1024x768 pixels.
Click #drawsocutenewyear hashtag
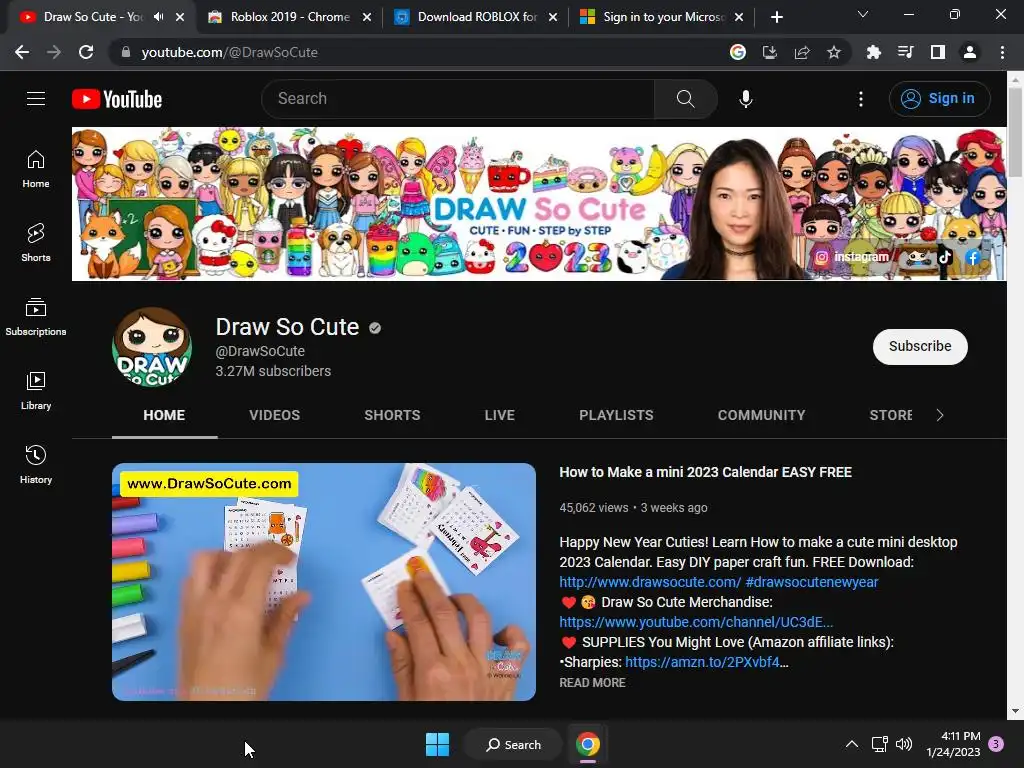pos(812,582)
